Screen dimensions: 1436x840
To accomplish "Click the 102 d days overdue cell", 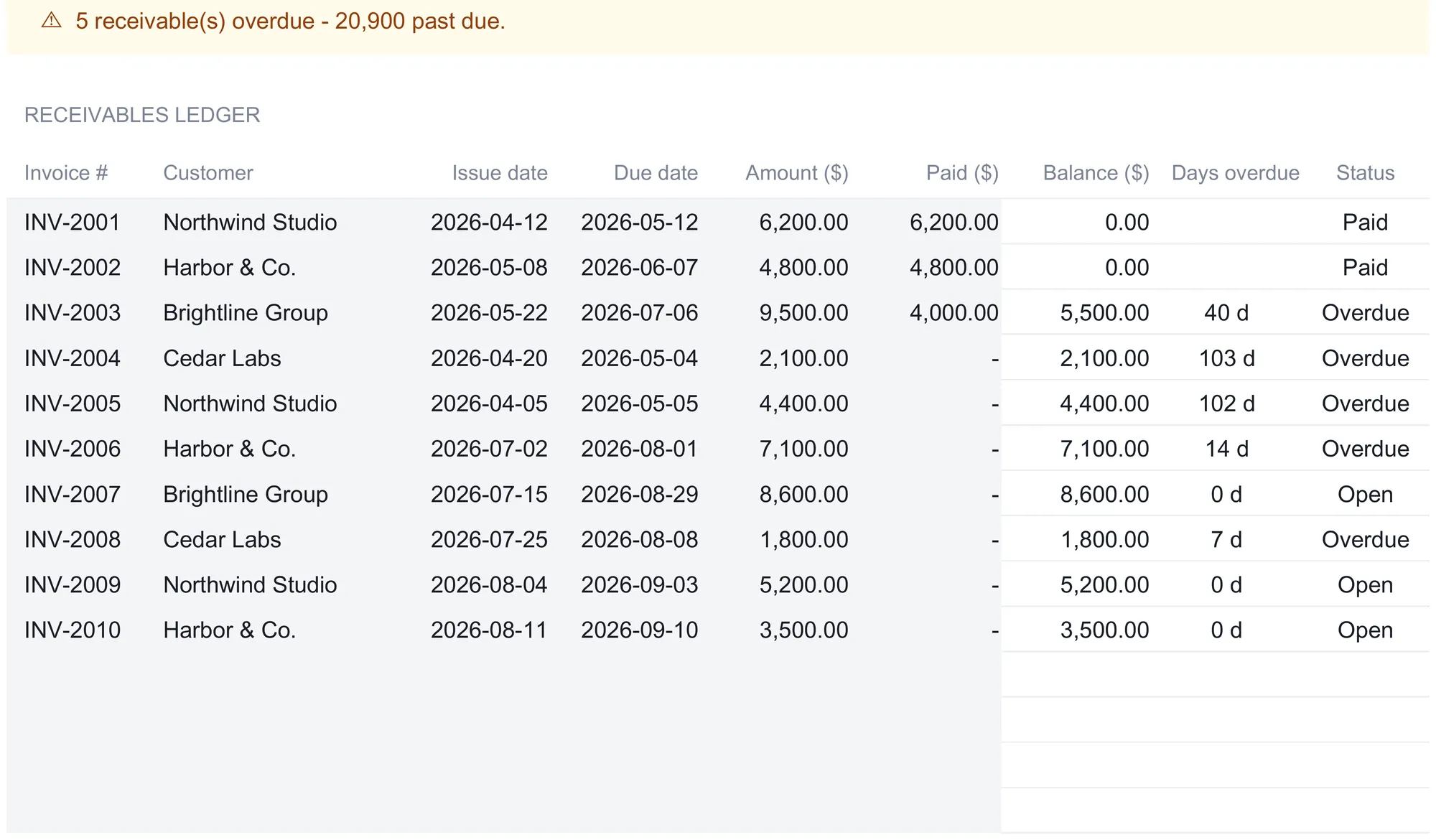I will [x=1226, y=403].
